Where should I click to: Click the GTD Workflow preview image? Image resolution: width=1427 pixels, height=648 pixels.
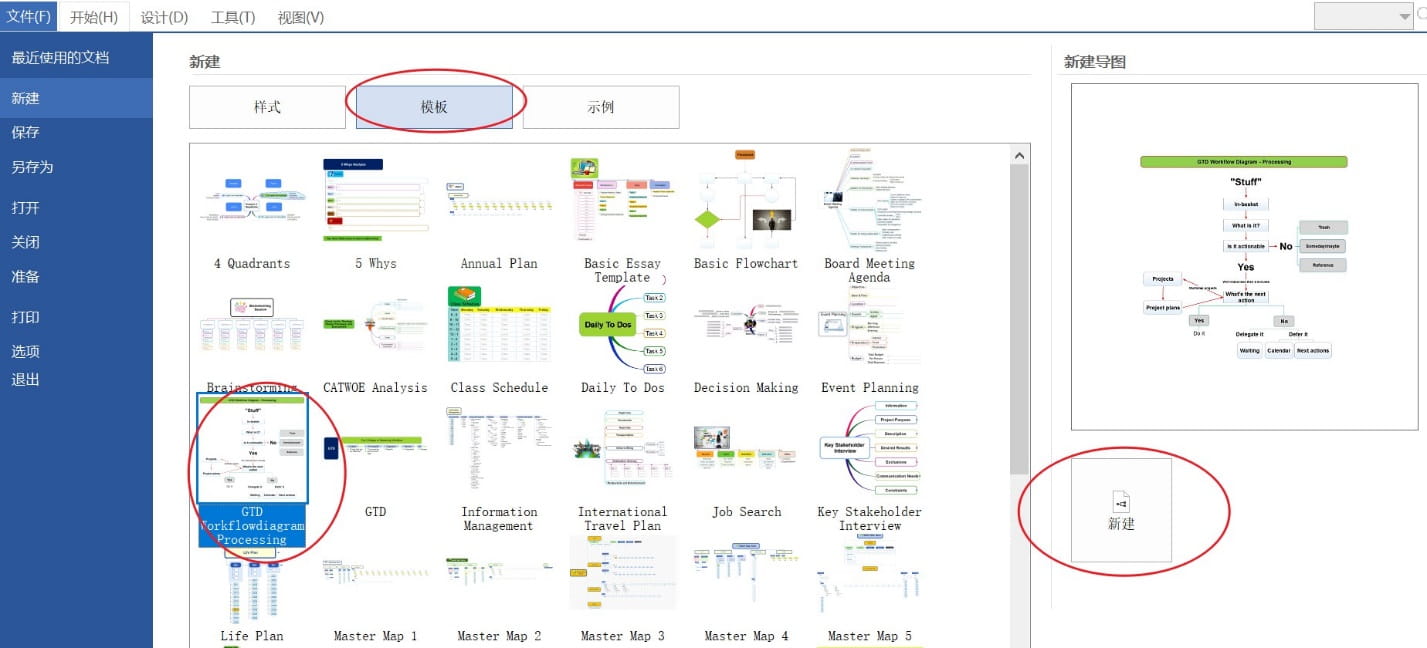point(1244,256)
